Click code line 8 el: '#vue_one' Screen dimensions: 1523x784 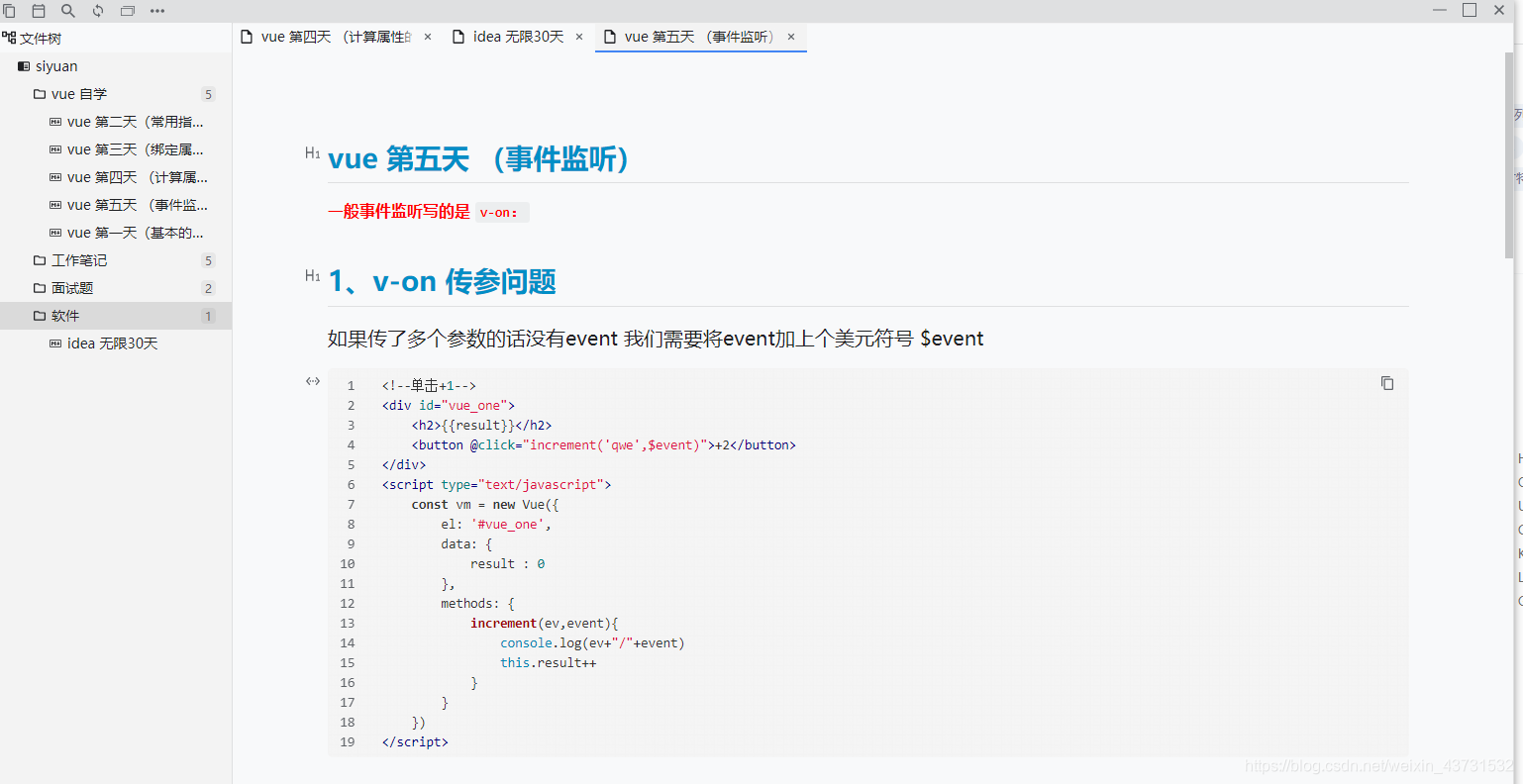pyautogui.click(x=496, y=524)
